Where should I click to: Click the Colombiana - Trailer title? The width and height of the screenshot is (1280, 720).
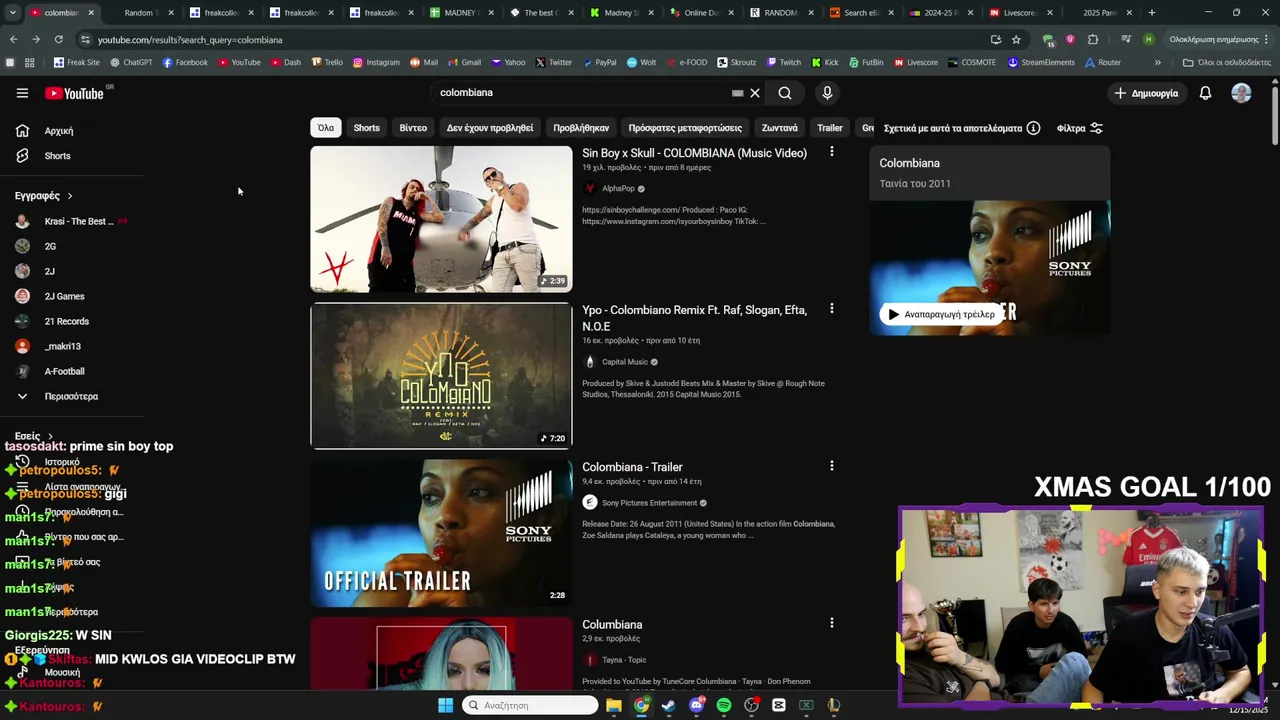[x=632, y=467]
